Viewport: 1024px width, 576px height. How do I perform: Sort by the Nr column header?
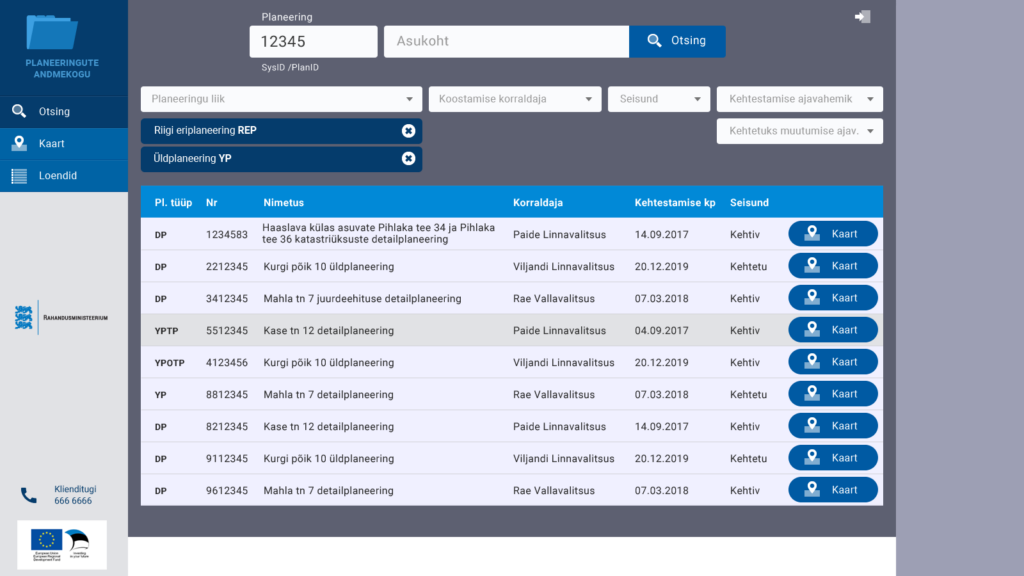pos(212,202)
